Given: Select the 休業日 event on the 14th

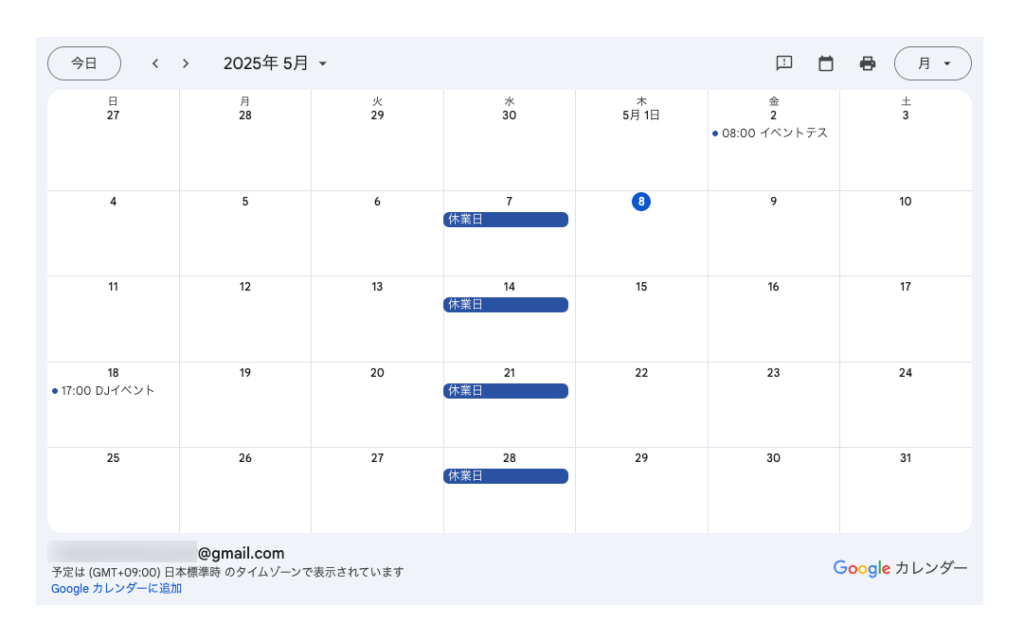Looking at the screenshot, I should pyautogui.click(x=505, y=304).
